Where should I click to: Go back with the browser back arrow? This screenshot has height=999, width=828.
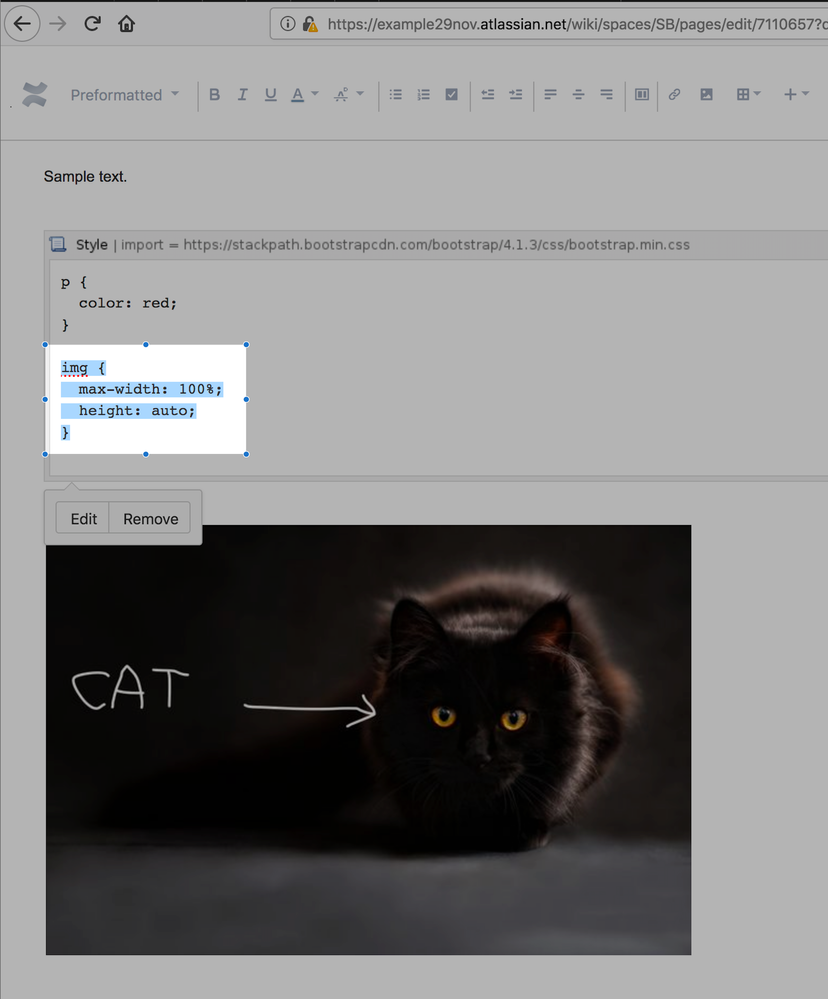coord(22,24)
